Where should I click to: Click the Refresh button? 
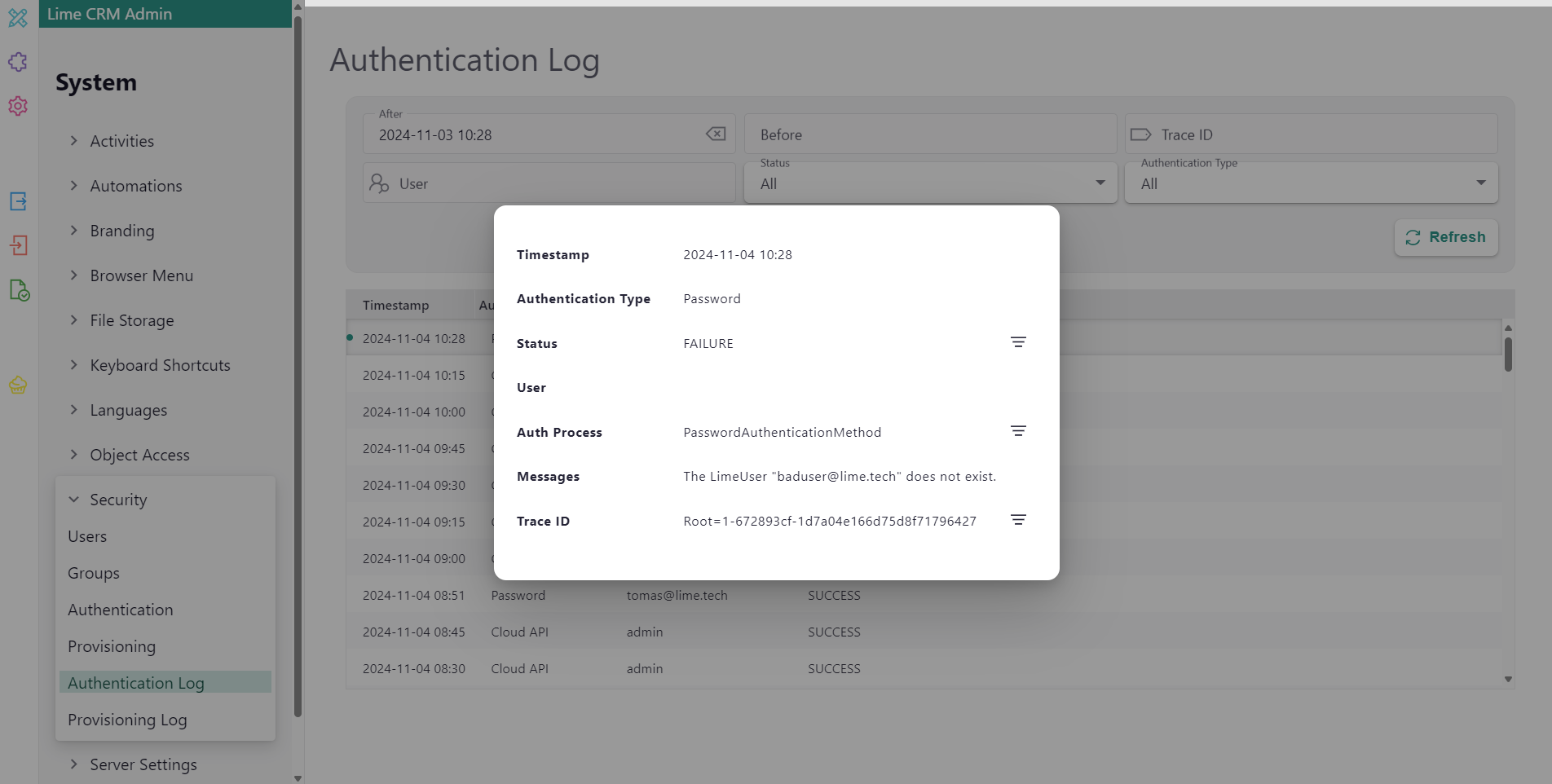pos(1445,237)
